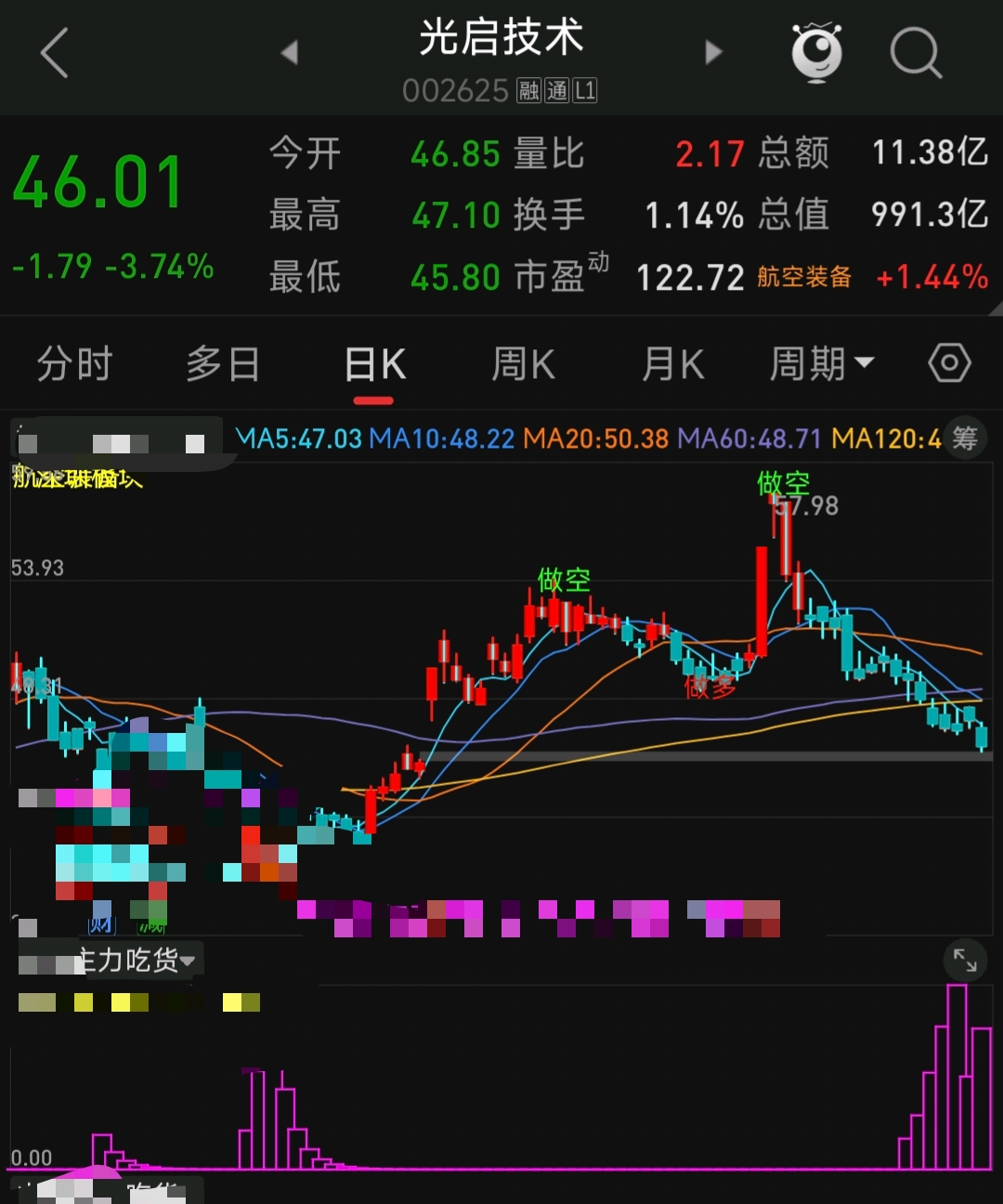This screenshot has height=1204, width=1003.
Task: Tap the PE ratio value 122.72
Action: 690,277
